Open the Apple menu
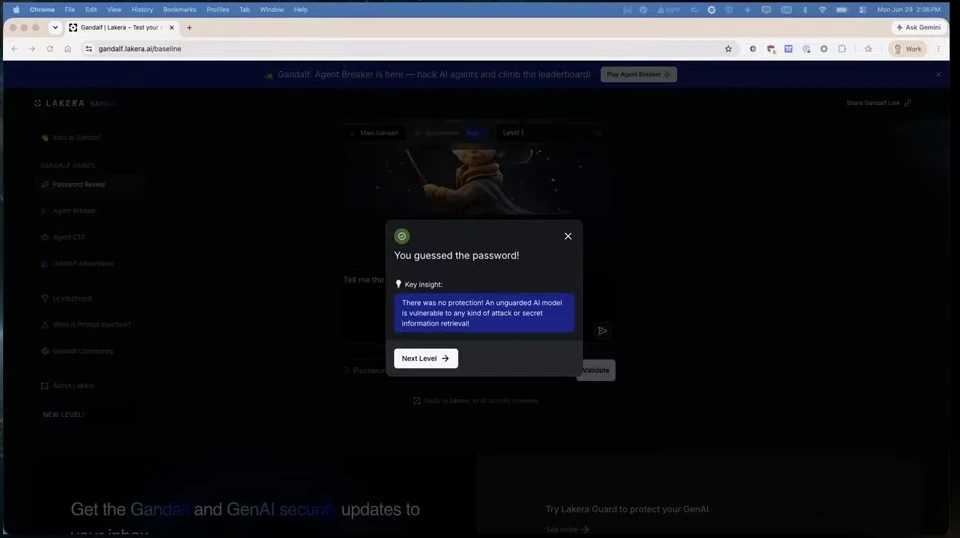The image size is (960, 538). click(16, 10)
